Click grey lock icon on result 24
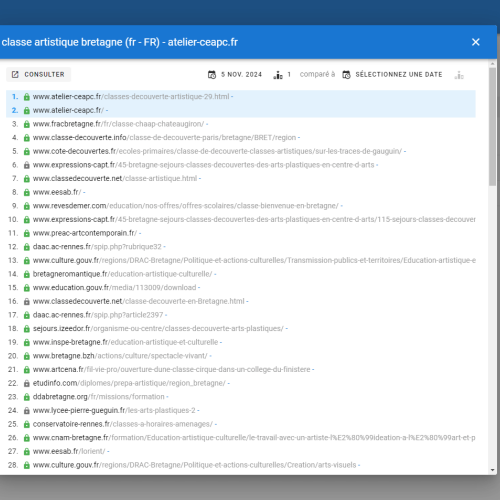This screenshot has width=500, height=500. click(27, 411)
